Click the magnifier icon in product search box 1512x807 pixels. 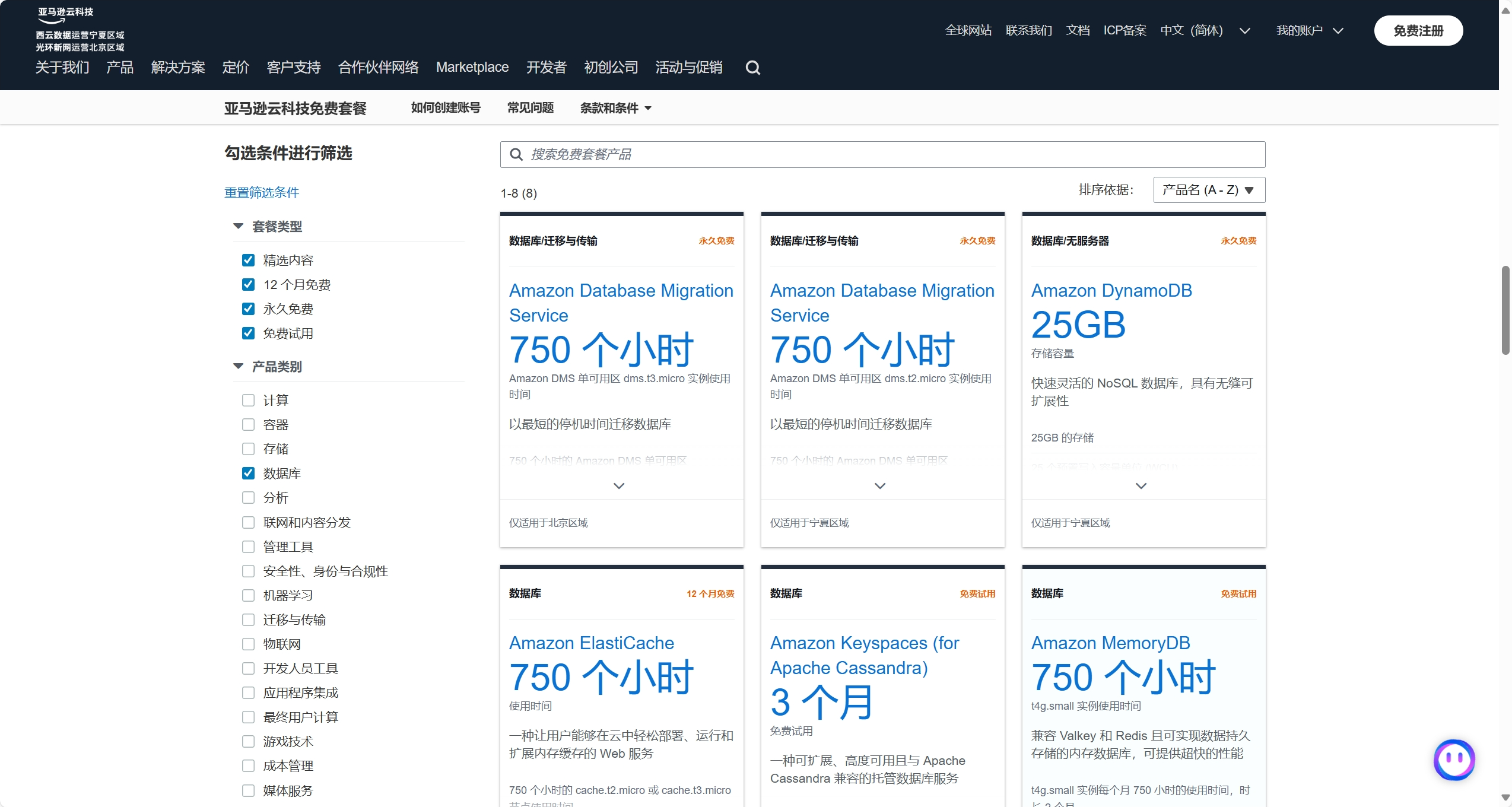pyautogui.click(x=516, y=155)
